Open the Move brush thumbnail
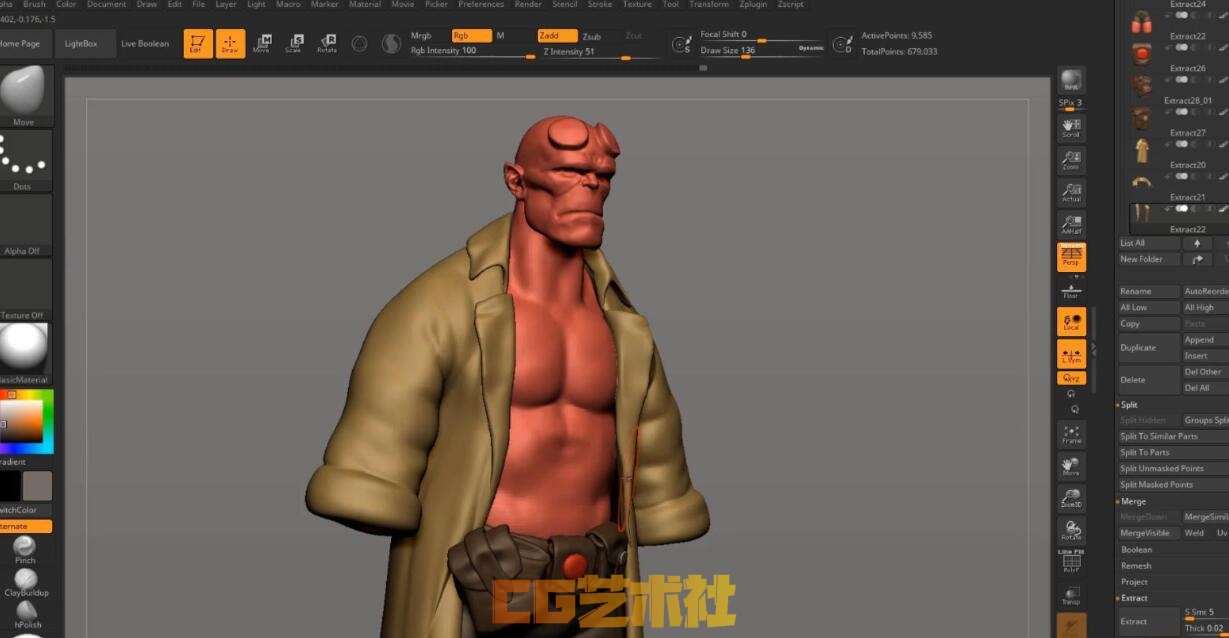Screen dimensions: 1229x638 click(x=24, y=96)
